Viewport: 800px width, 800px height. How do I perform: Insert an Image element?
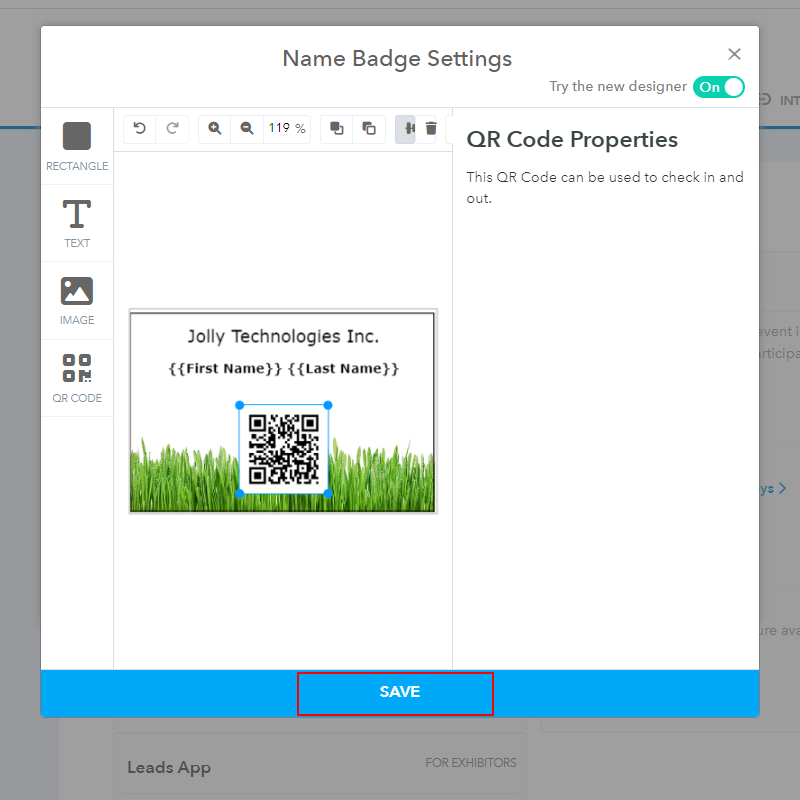tap(77, 300)
